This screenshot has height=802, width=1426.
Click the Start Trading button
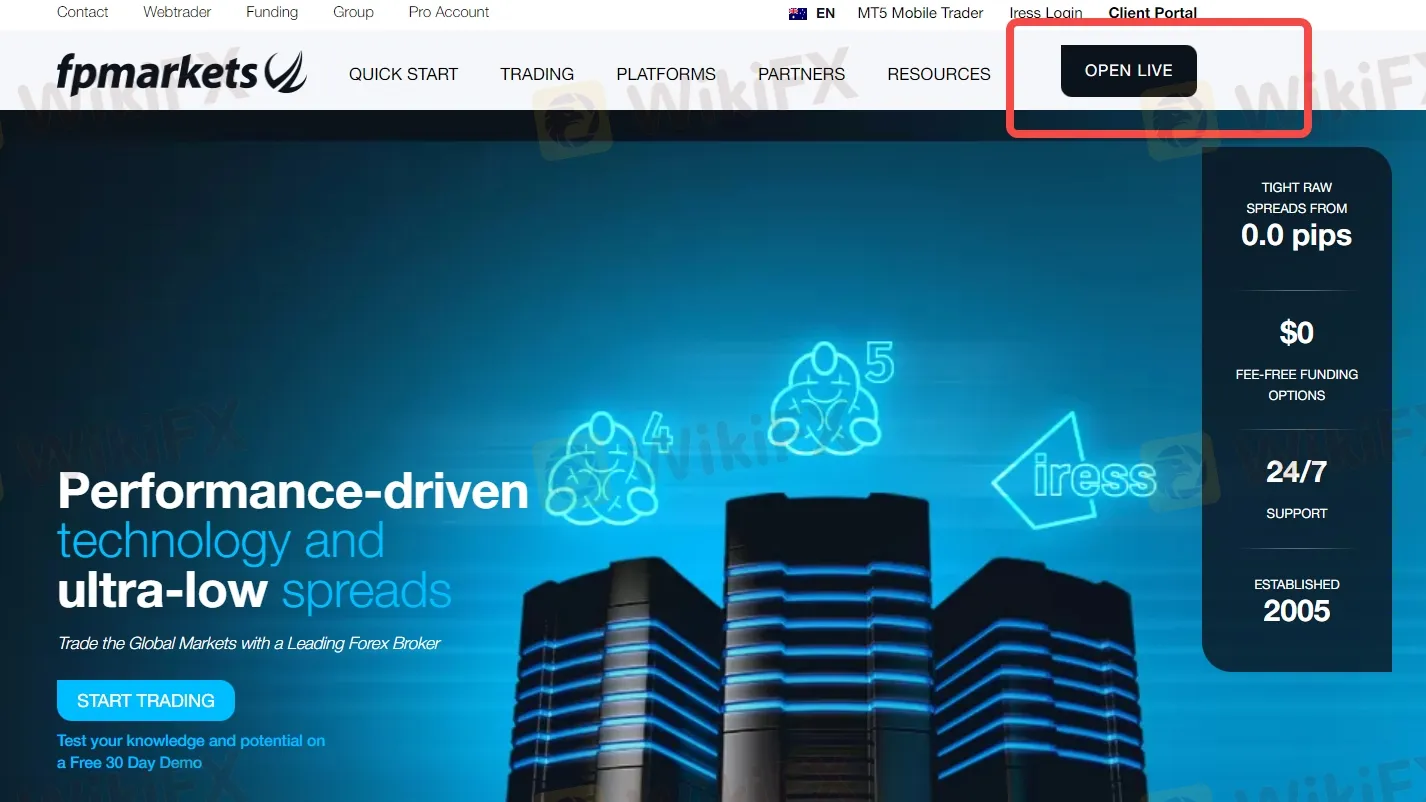pos(146,700)
